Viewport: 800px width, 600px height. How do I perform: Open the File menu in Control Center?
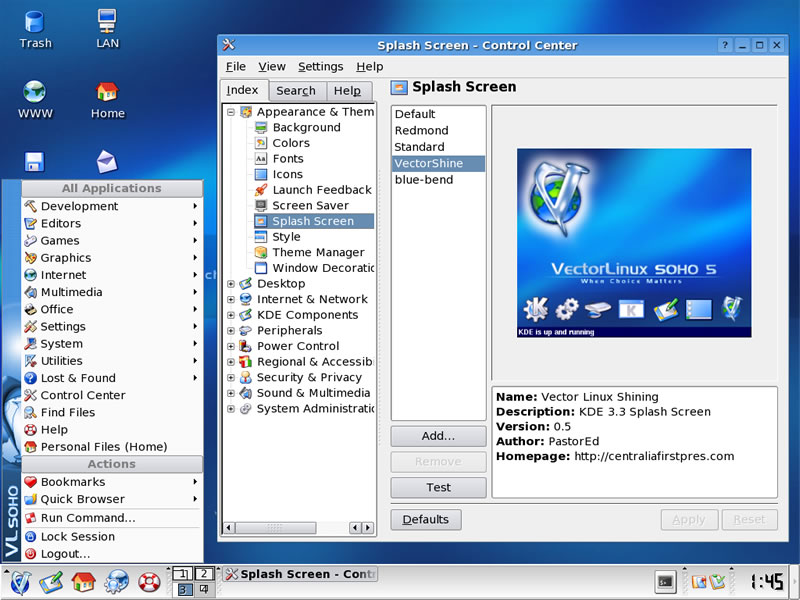[x=236, y=66]
